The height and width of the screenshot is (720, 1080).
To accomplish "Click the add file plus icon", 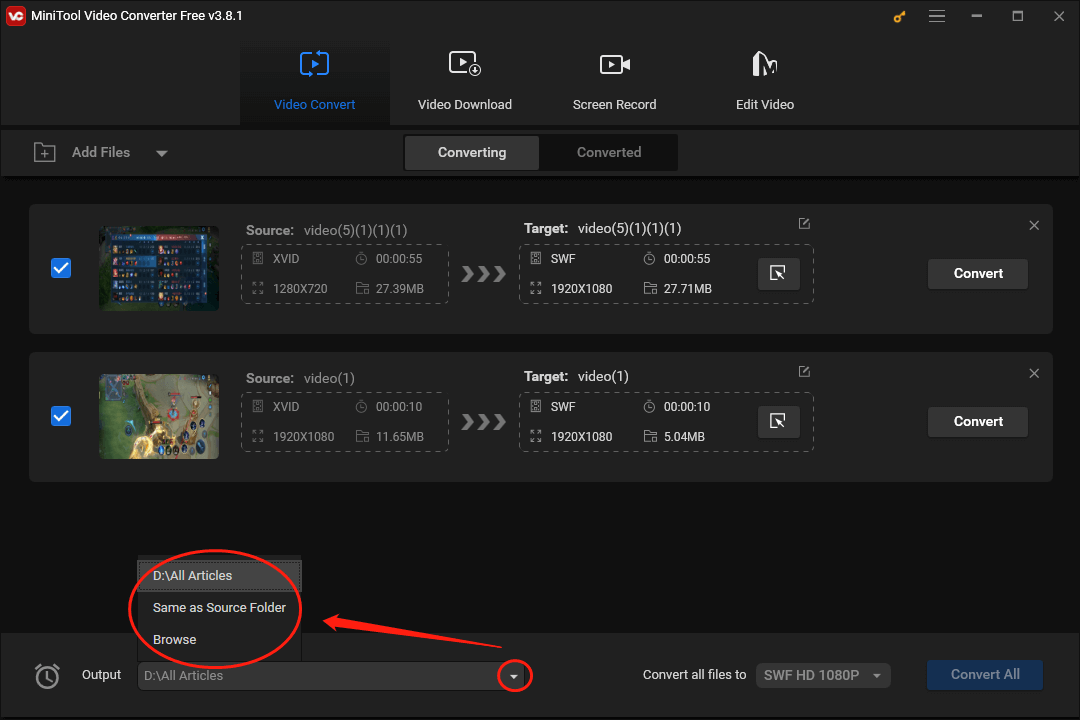I will pos(45,152).
